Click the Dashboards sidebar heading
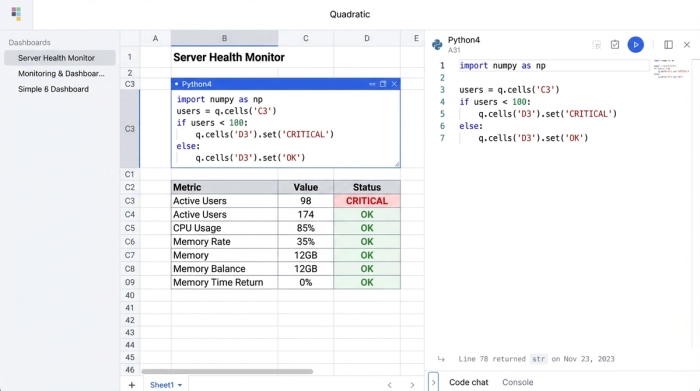Screen dimensions: 700x391 point(29,43)
